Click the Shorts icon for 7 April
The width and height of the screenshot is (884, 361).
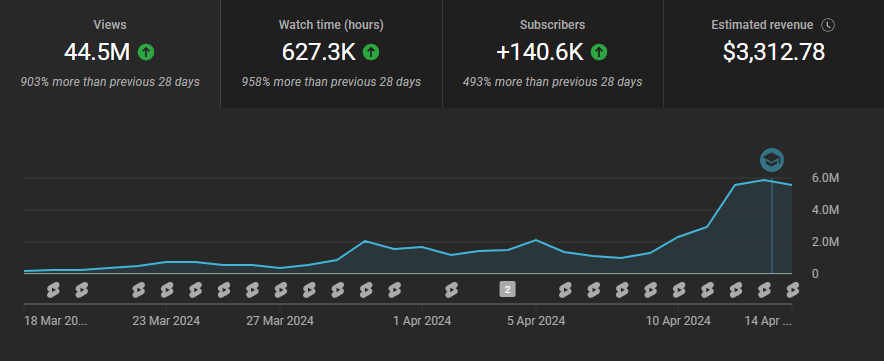coord(594,290)
